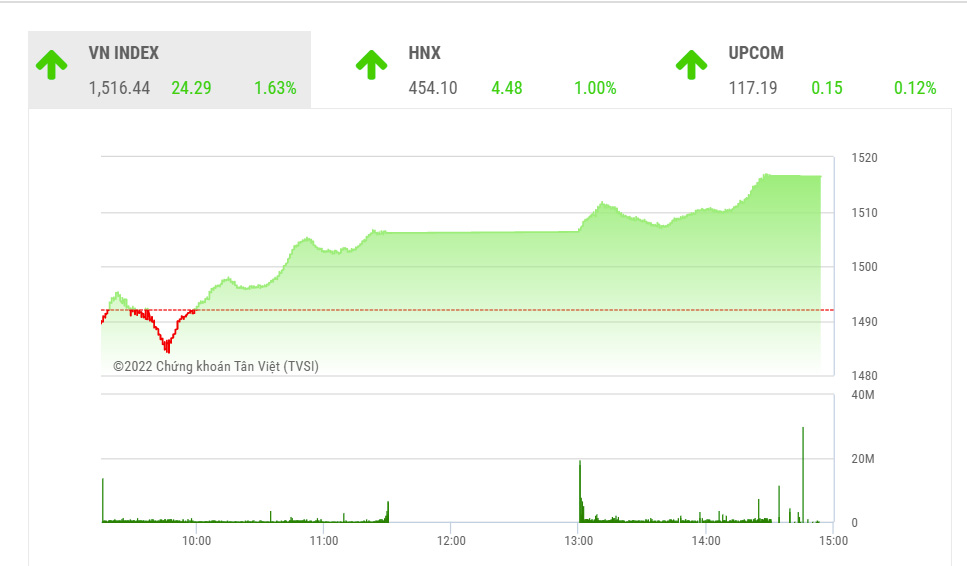Click the 12:00 time axis label
This screenshot has height=566, width=967.
(x=451, y=541)
